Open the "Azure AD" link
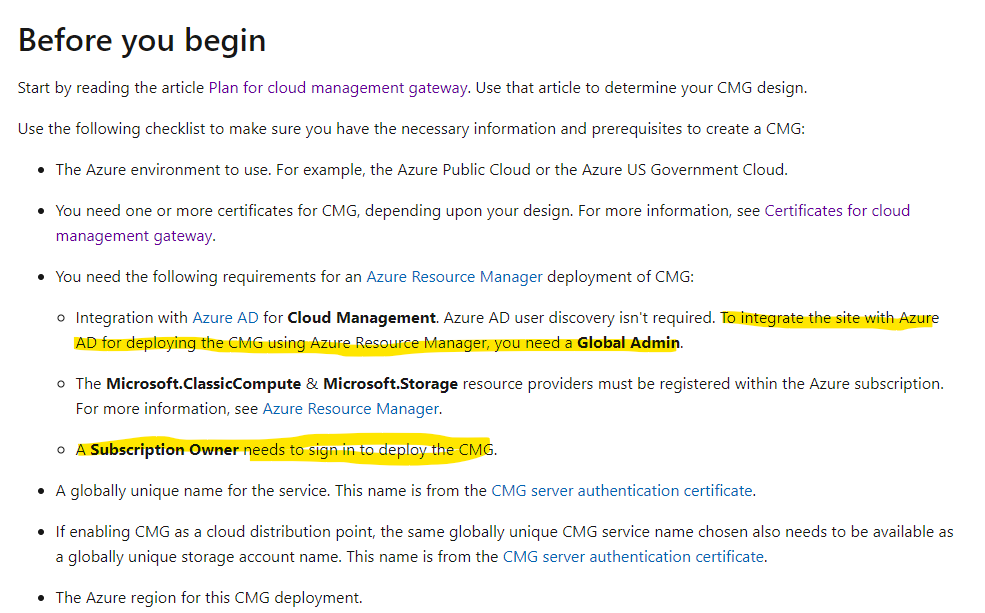 (x=225, y=318)
